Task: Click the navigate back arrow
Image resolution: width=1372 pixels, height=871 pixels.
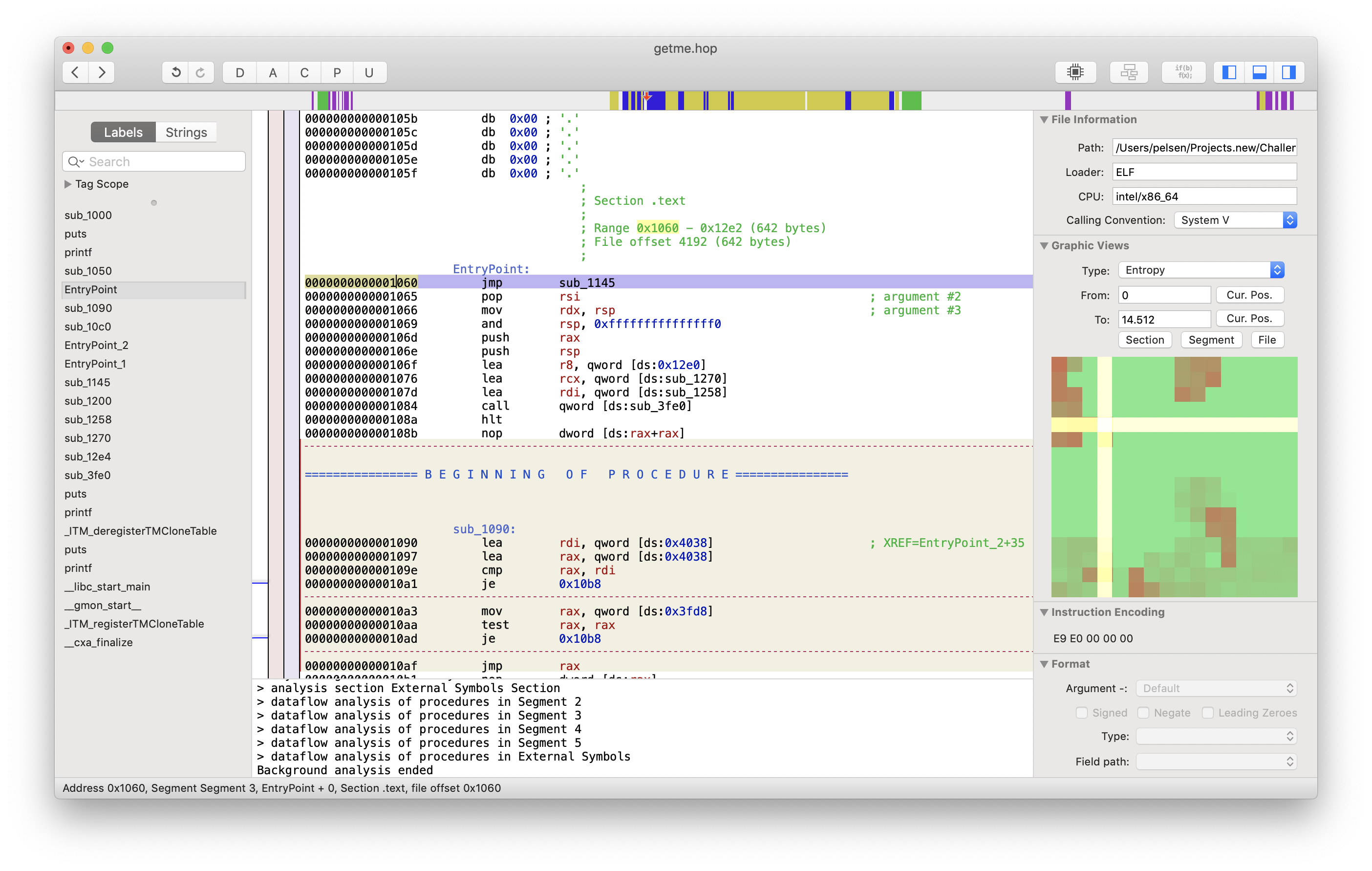Action: click(75, 72)
